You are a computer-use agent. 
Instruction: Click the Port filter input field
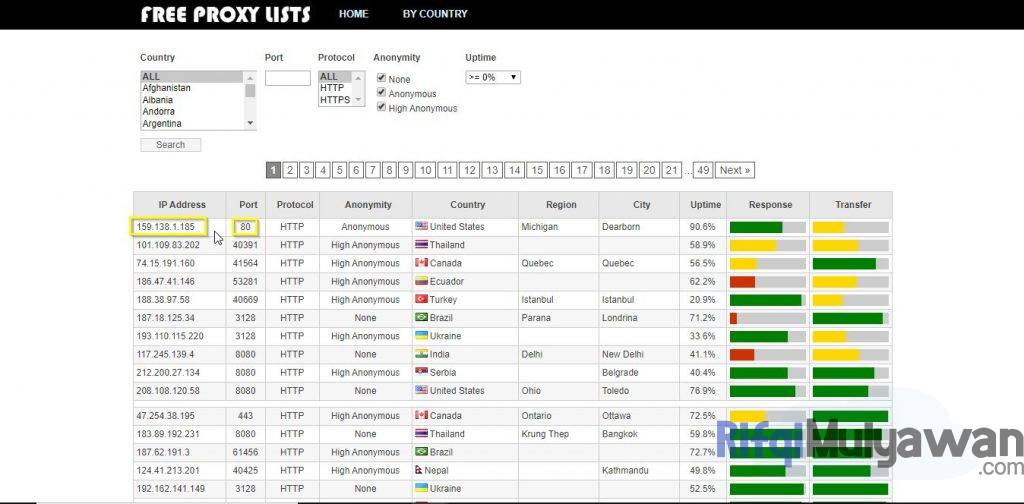click(x=287, y=78)
